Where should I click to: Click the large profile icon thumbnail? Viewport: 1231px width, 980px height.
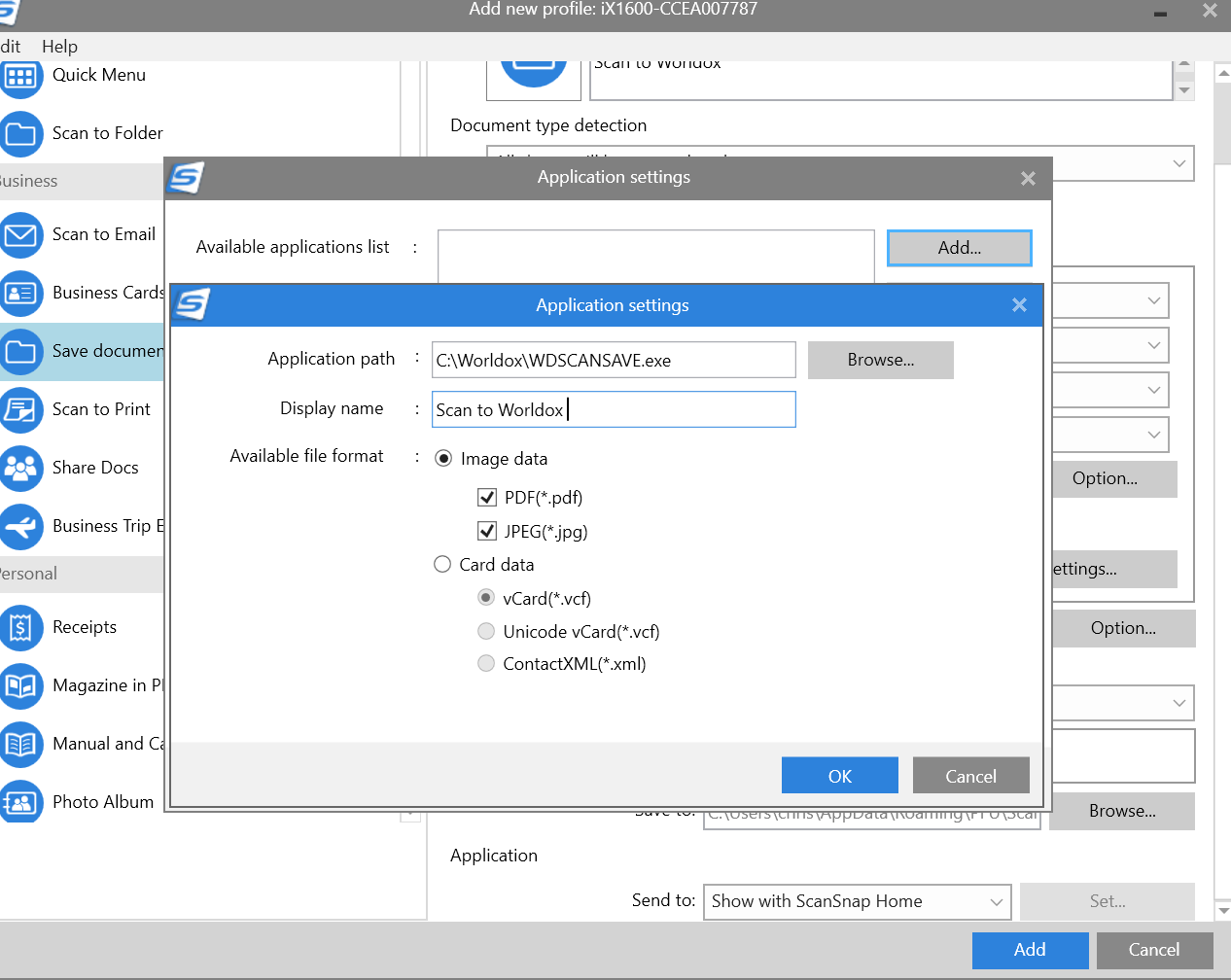pos(534,80)
